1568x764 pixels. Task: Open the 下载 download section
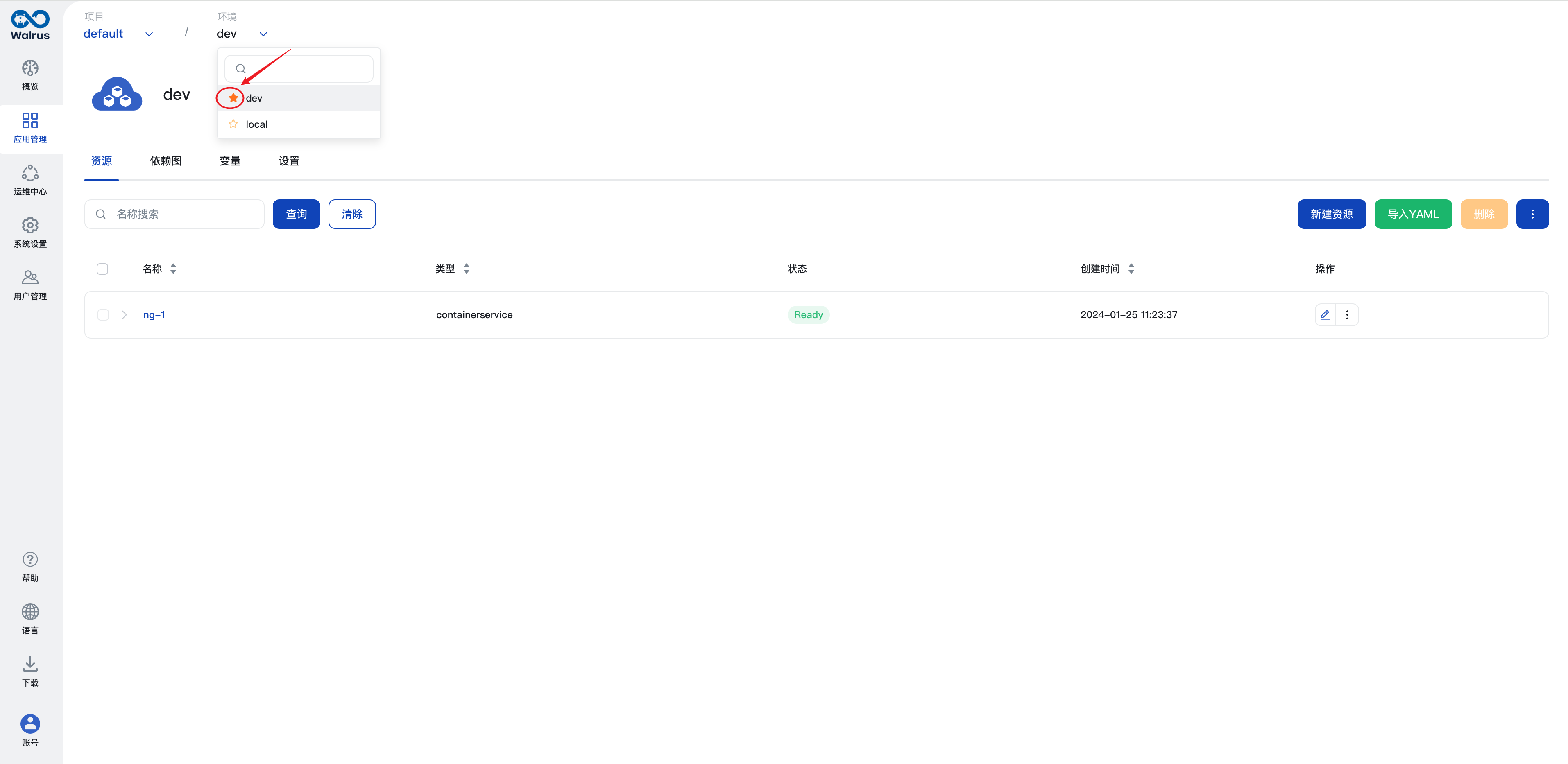[x=30, y=671]
